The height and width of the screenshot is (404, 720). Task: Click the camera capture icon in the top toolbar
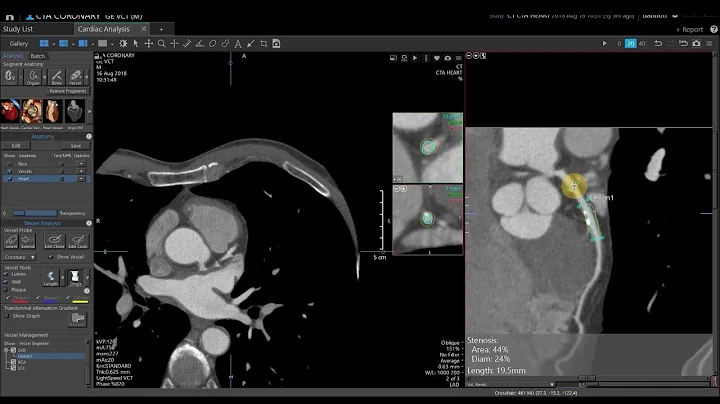point(697,43)
